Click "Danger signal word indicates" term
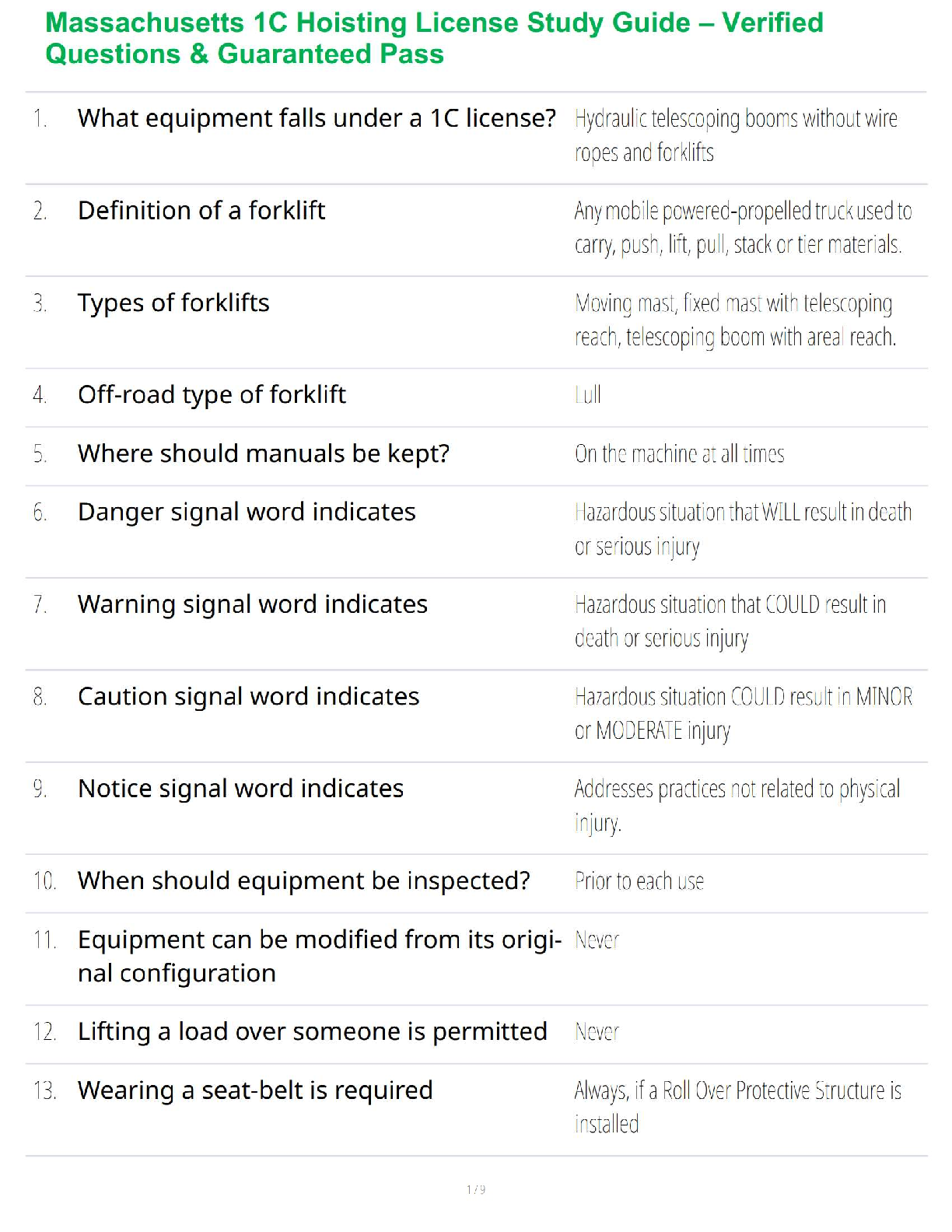 (x=247, y=513)
